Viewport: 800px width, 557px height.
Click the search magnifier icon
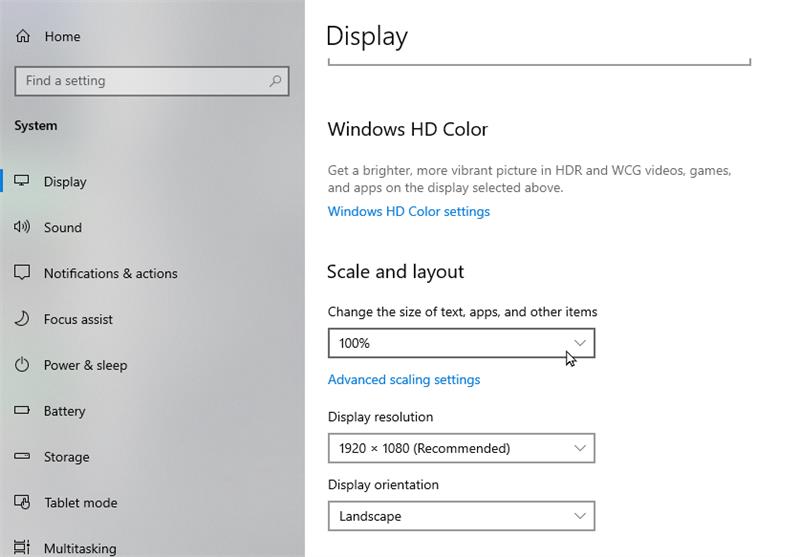click(275, 81)
